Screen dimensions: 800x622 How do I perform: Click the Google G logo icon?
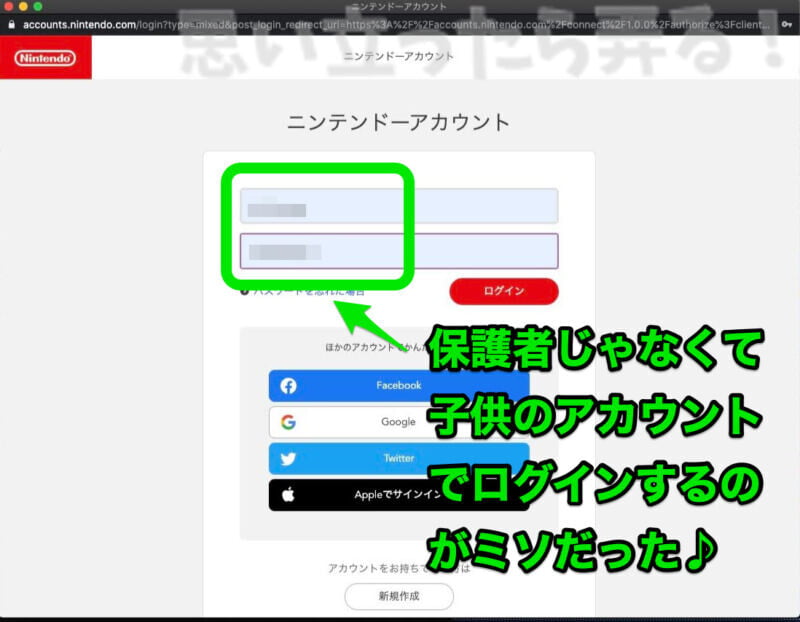(288, 422)
